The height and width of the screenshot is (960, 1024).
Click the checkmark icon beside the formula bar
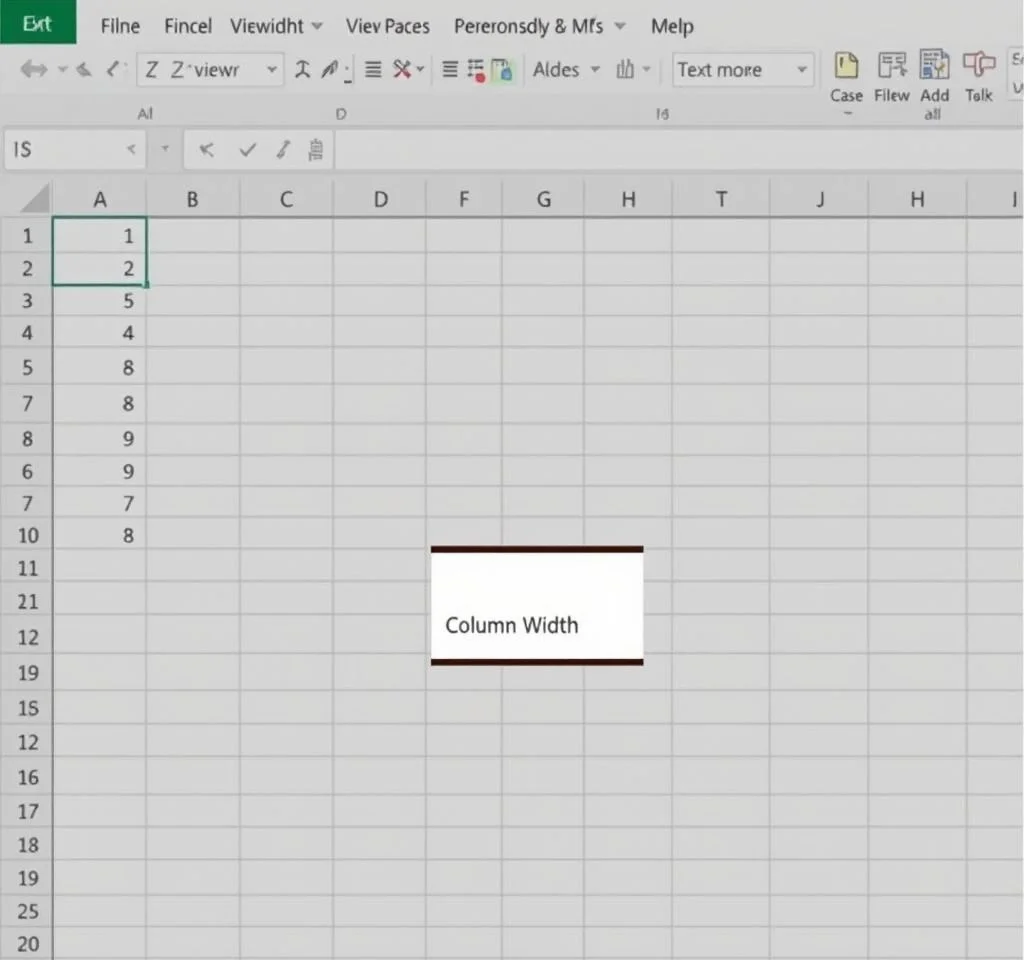[x=247, y=150]
